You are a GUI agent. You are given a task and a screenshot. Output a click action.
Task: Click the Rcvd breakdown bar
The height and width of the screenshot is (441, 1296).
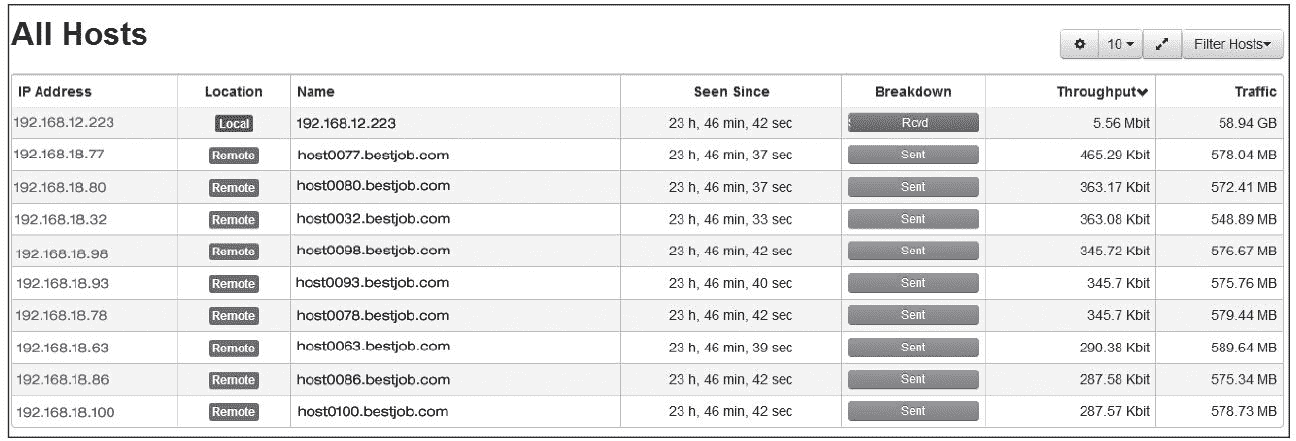pos(913,123)
